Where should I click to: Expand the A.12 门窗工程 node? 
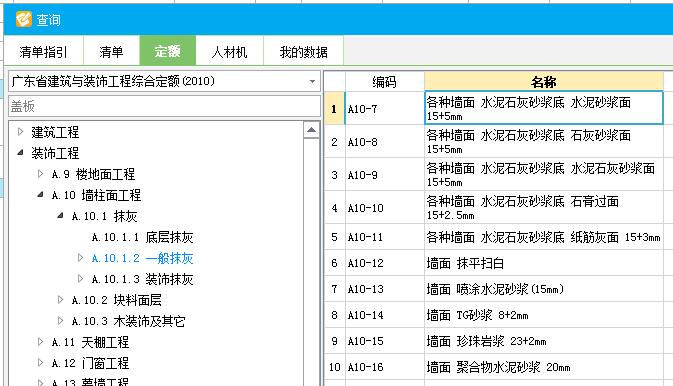click(40, 363)
